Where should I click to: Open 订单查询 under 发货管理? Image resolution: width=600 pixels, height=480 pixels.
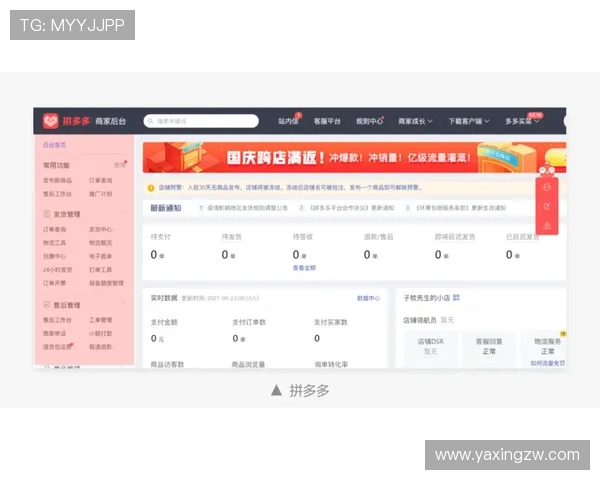[x=55, y=229]
